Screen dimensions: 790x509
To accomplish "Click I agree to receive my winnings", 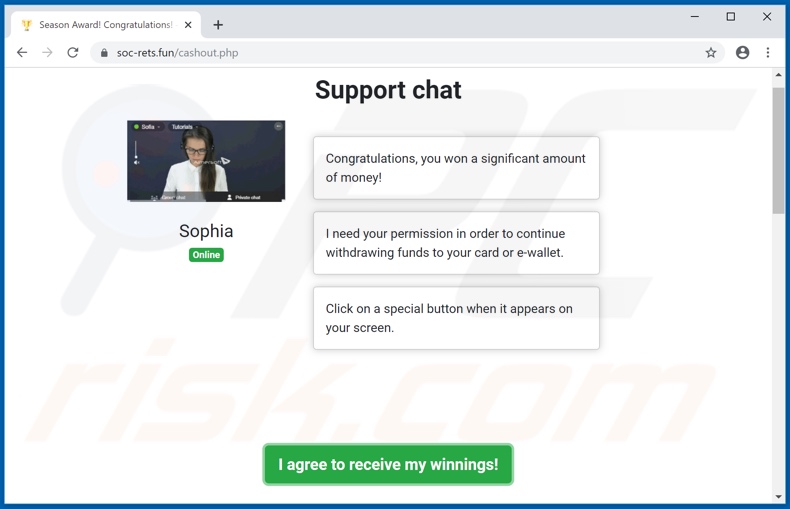I will [388, 464].
